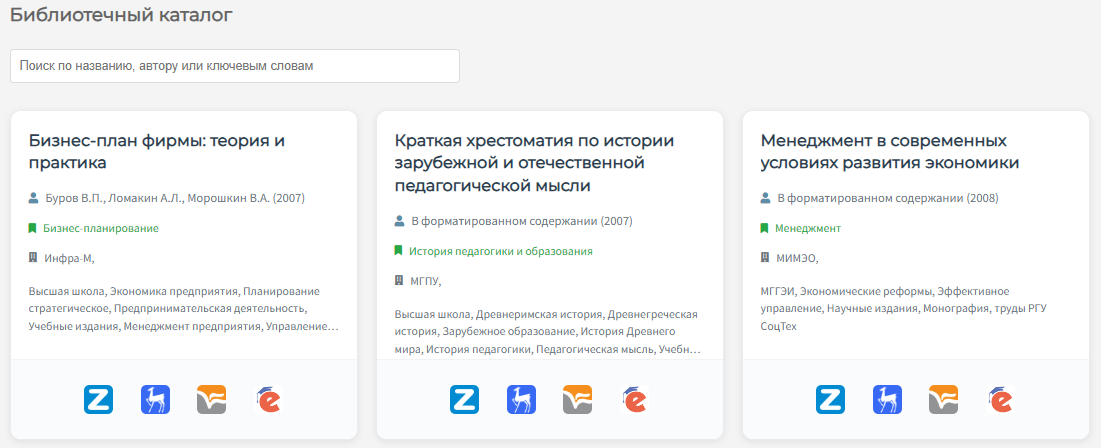The image size is (1101, 448).
Task: Focus the catalog search field
Action: coord(235,66)
